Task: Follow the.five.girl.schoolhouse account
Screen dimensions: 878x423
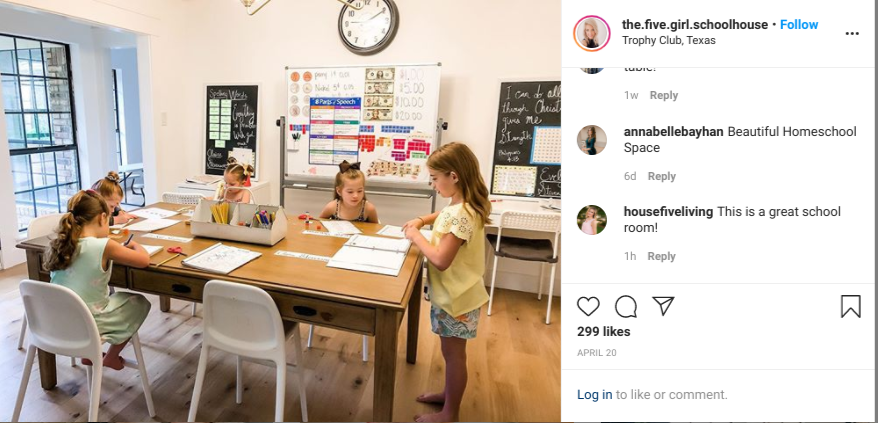Action: 799,25
